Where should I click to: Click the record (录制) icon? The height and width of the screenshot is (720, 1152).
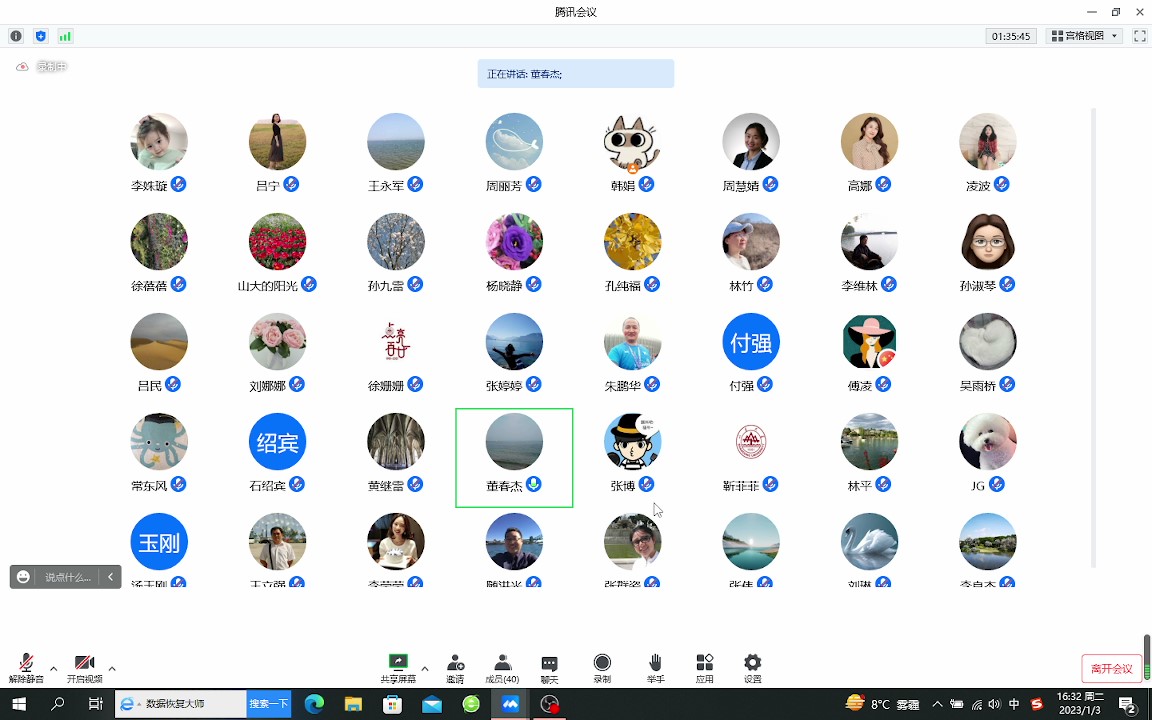point(602,667)
